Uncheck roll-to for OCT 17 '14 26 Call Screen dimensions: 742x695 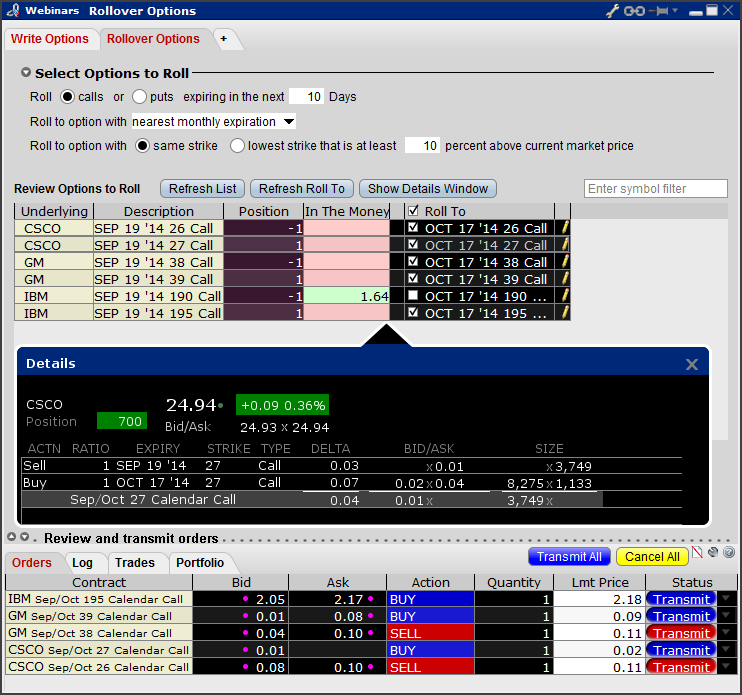[x=413, y=227]
